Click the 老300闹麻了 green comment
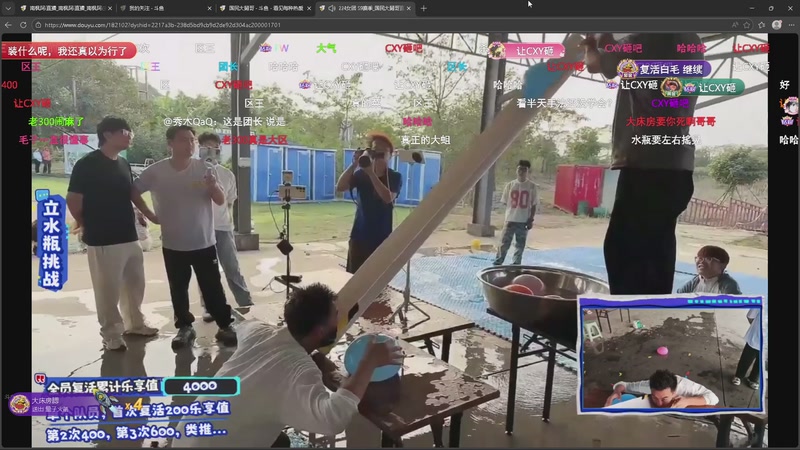Image resolution: width=800 pixels, height=450 pixels. click(56, 121)
